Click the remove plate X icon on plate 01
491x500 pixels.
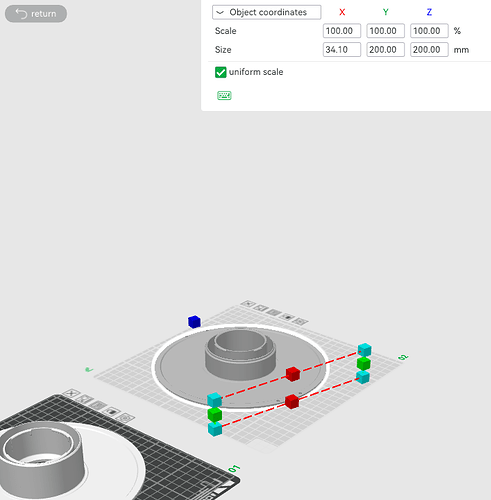(x=71, y=393)
